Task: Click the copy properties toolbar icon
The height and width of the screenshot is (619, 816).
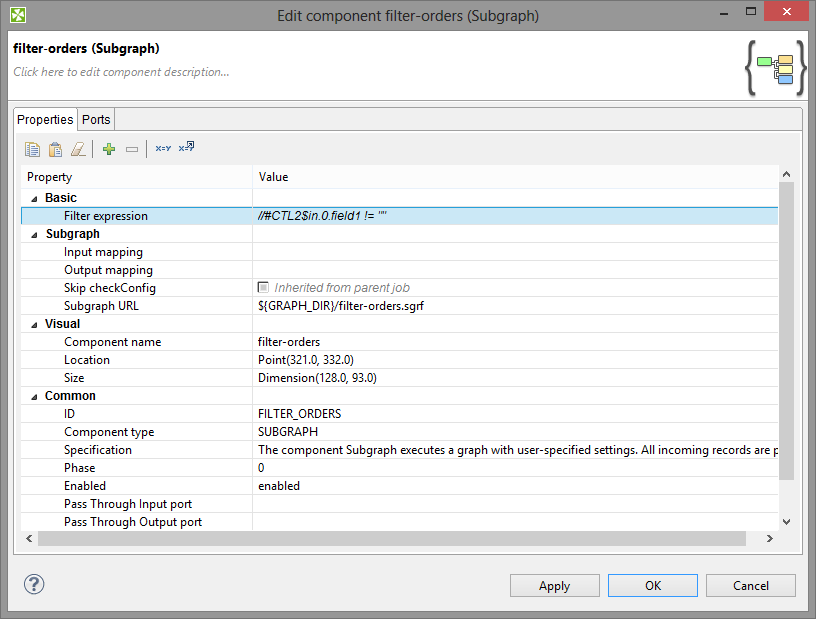Action: click(x=33, y=149)
